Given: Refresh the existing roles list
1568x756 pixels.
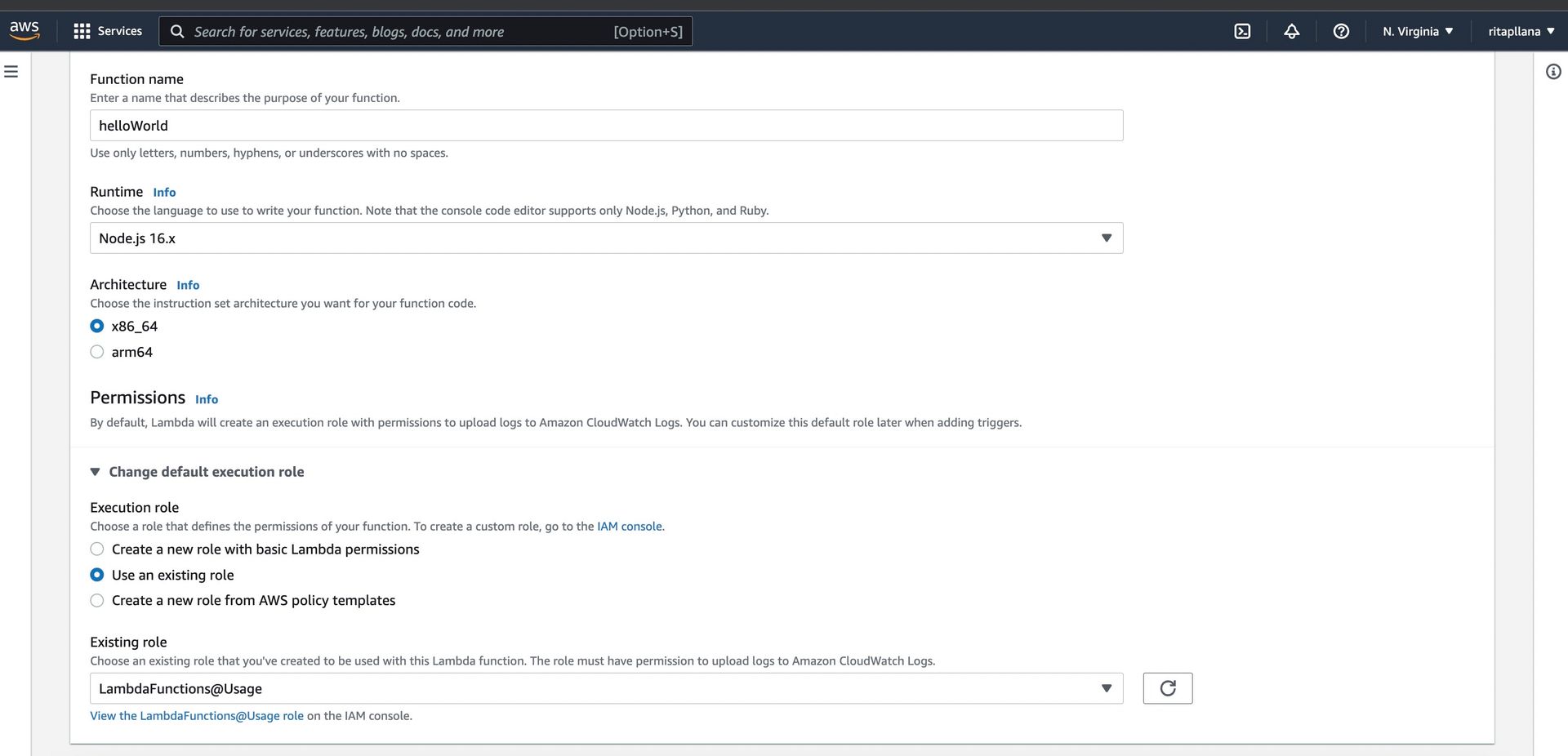Looking at the screenshot, I should (x=1168, y=688).
